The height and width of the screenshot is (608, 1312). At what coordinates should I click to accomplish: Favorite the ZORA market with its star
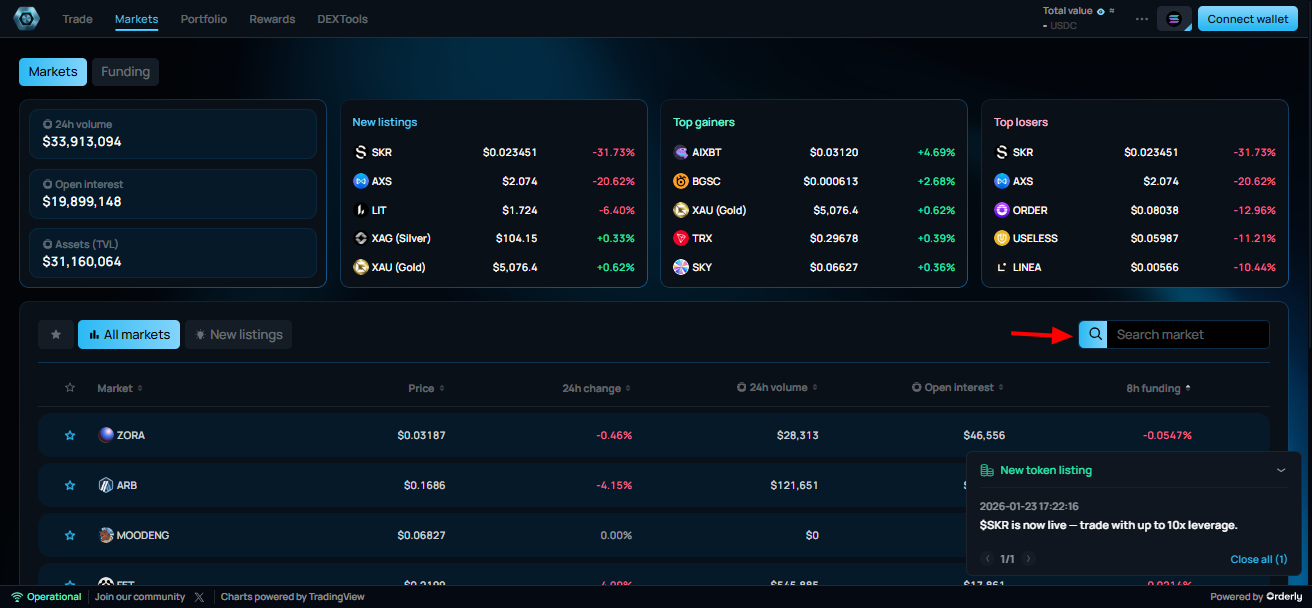point(70,436)
